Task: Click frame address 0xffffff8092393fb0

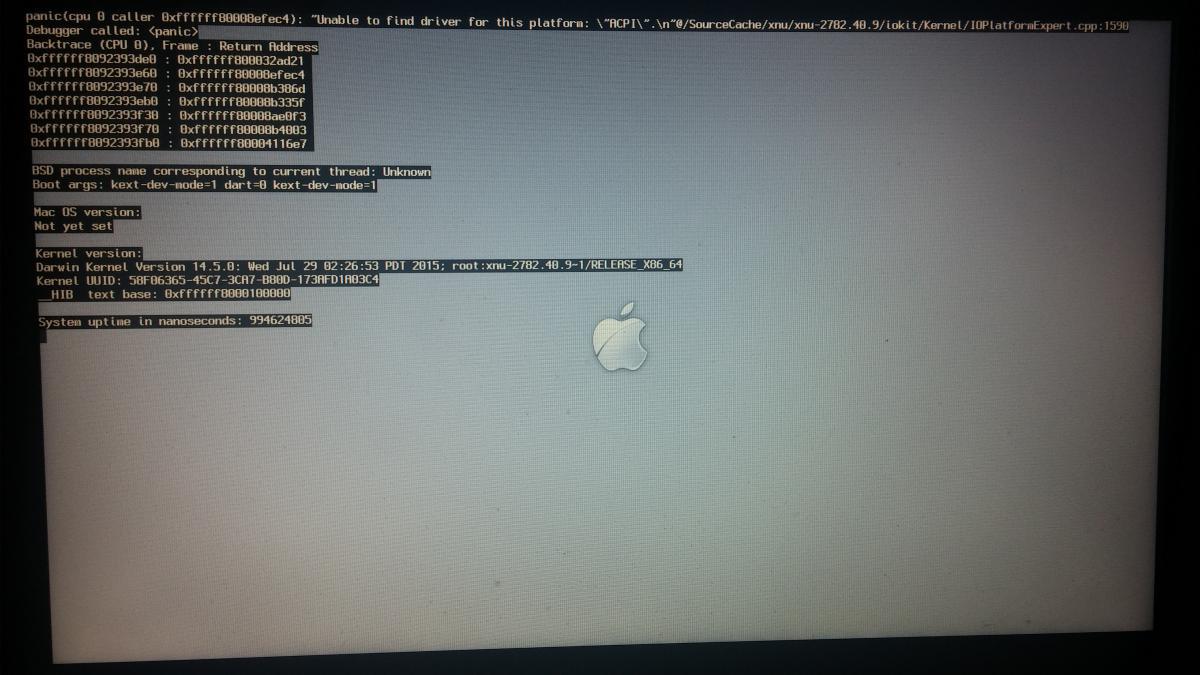Action: tap(94, 144)
